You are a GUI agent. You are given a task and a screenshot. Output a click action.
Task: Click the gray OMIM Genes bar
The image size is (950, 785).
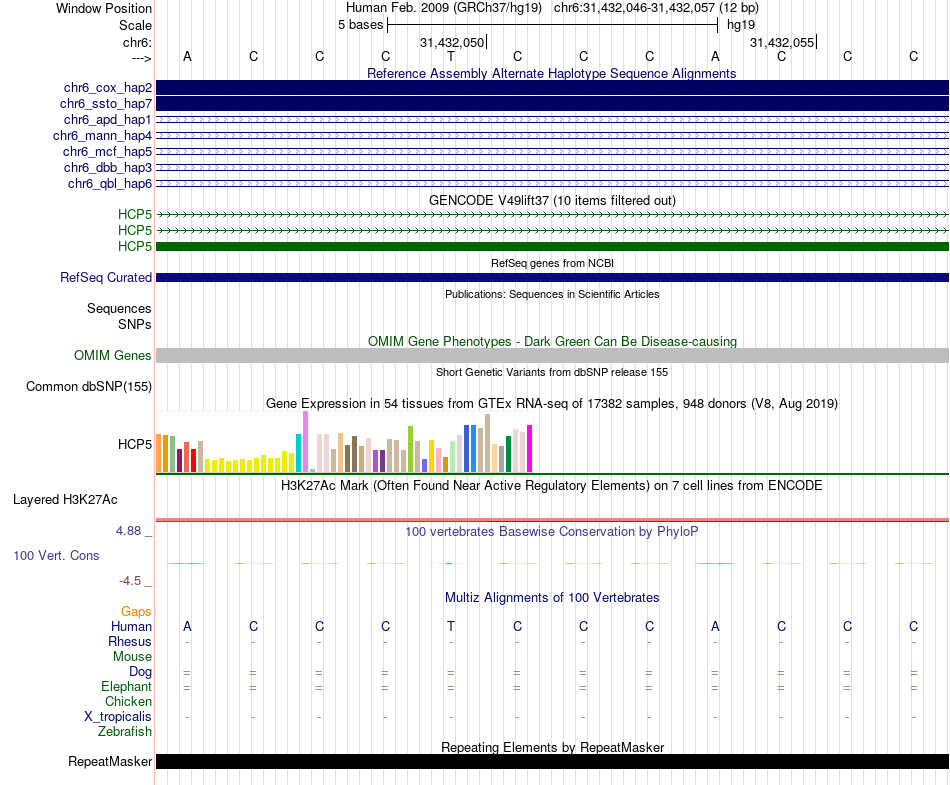coord(552,356)
